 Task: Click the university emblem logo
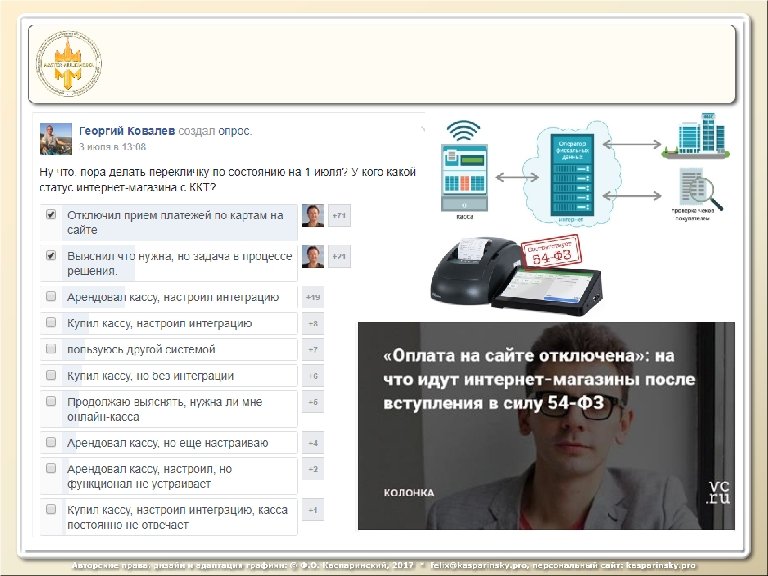pyautogui.click(x=69, y=64)
